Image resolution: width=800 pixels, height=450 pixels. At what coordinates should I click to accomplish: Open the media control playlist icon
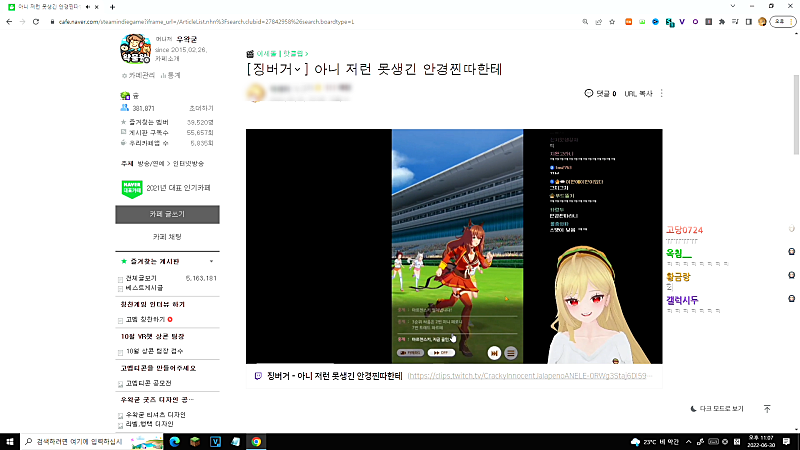(x=735, y=22)
